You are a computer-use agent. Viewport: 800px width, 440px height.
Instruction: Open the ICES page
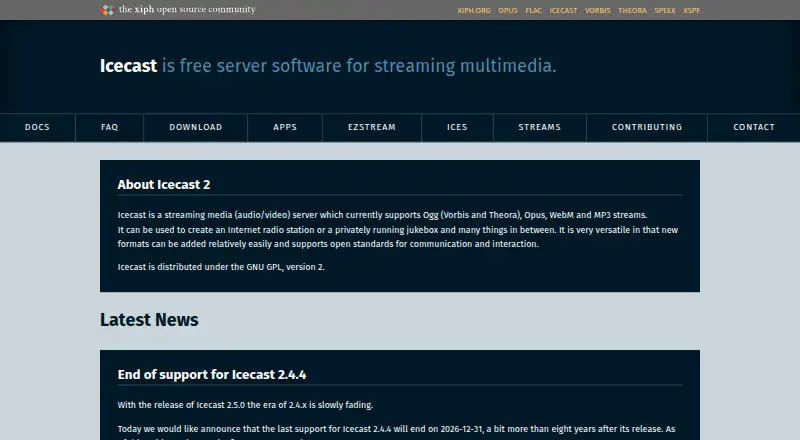pos(457,127)
